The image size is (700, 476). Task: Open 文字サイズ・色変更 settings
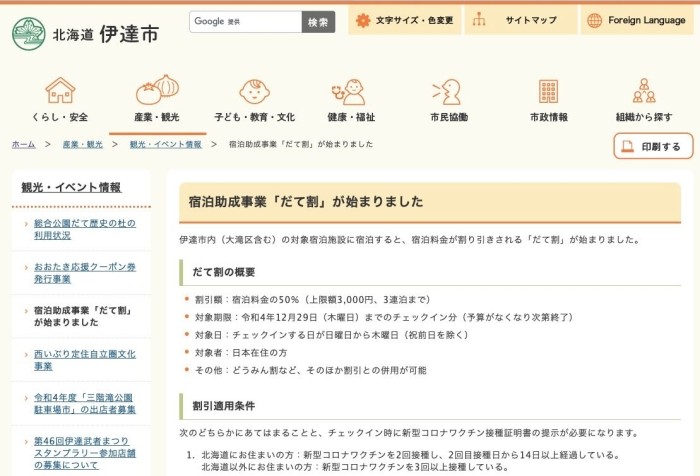click(x=404, y=21)
